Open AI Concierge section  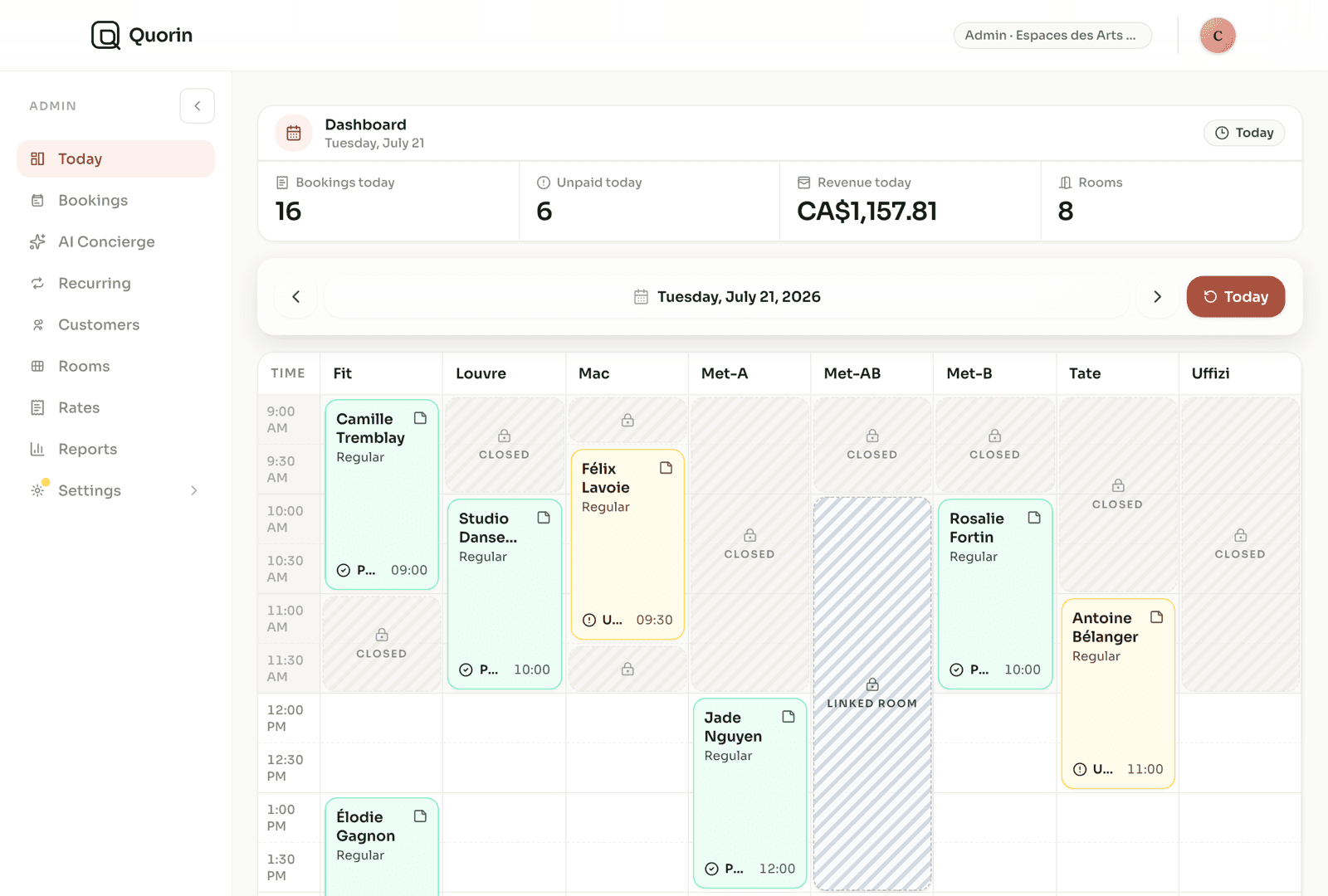(x=115, y=241)
